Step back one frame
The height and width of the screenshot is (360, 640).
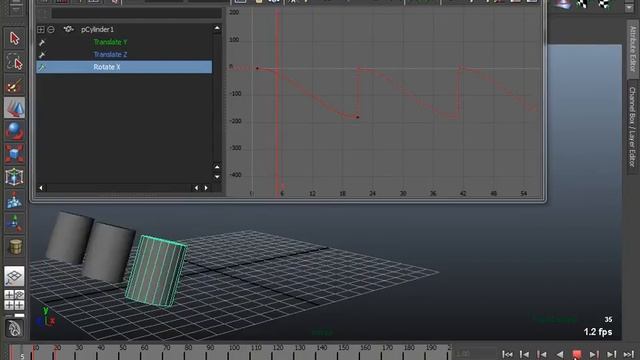524,354
